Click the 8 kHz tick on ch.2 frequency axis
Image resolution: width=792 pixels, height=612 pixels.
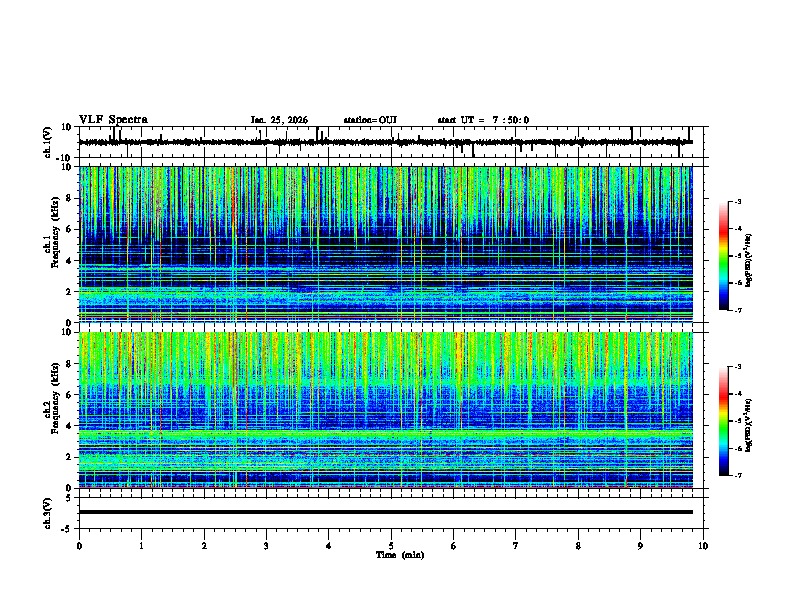coord(70,364)
